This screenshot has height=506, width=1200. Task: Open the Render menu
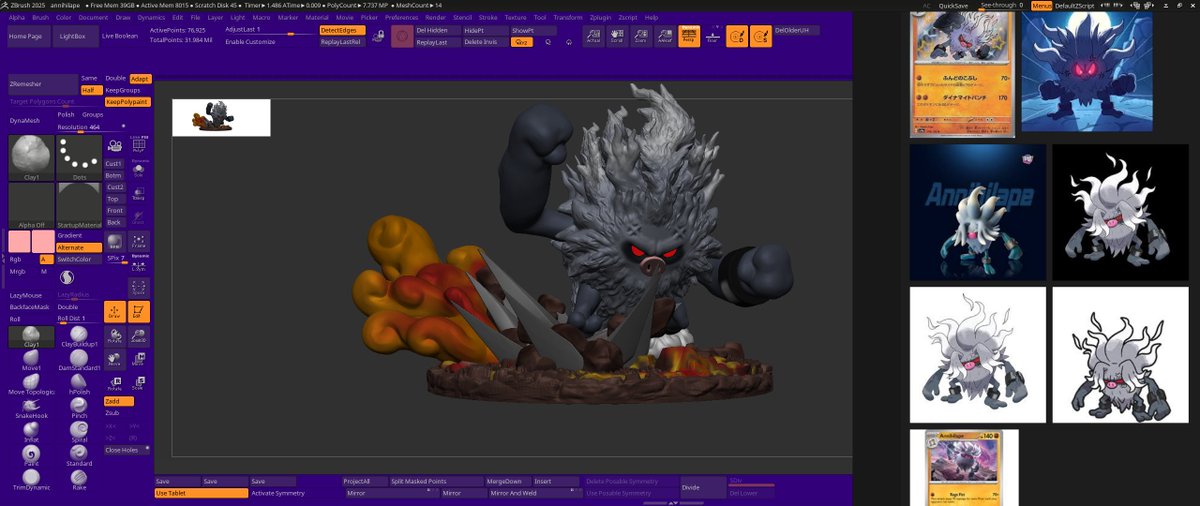tap(435, 17)
